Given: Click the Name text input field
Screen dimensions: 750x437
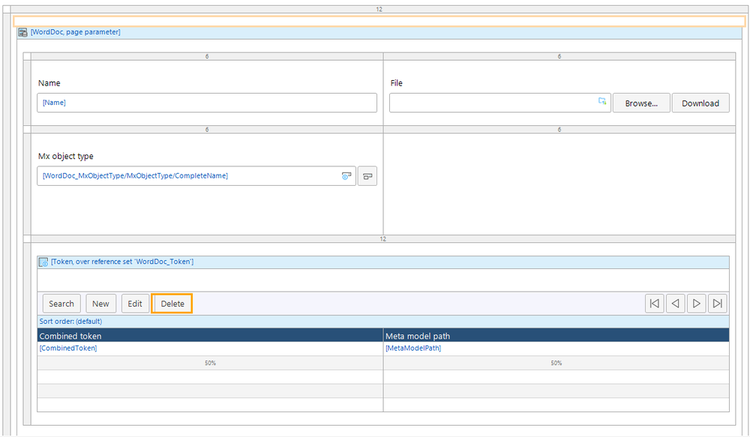Looking at the screenshot, I should coord(207,102).
